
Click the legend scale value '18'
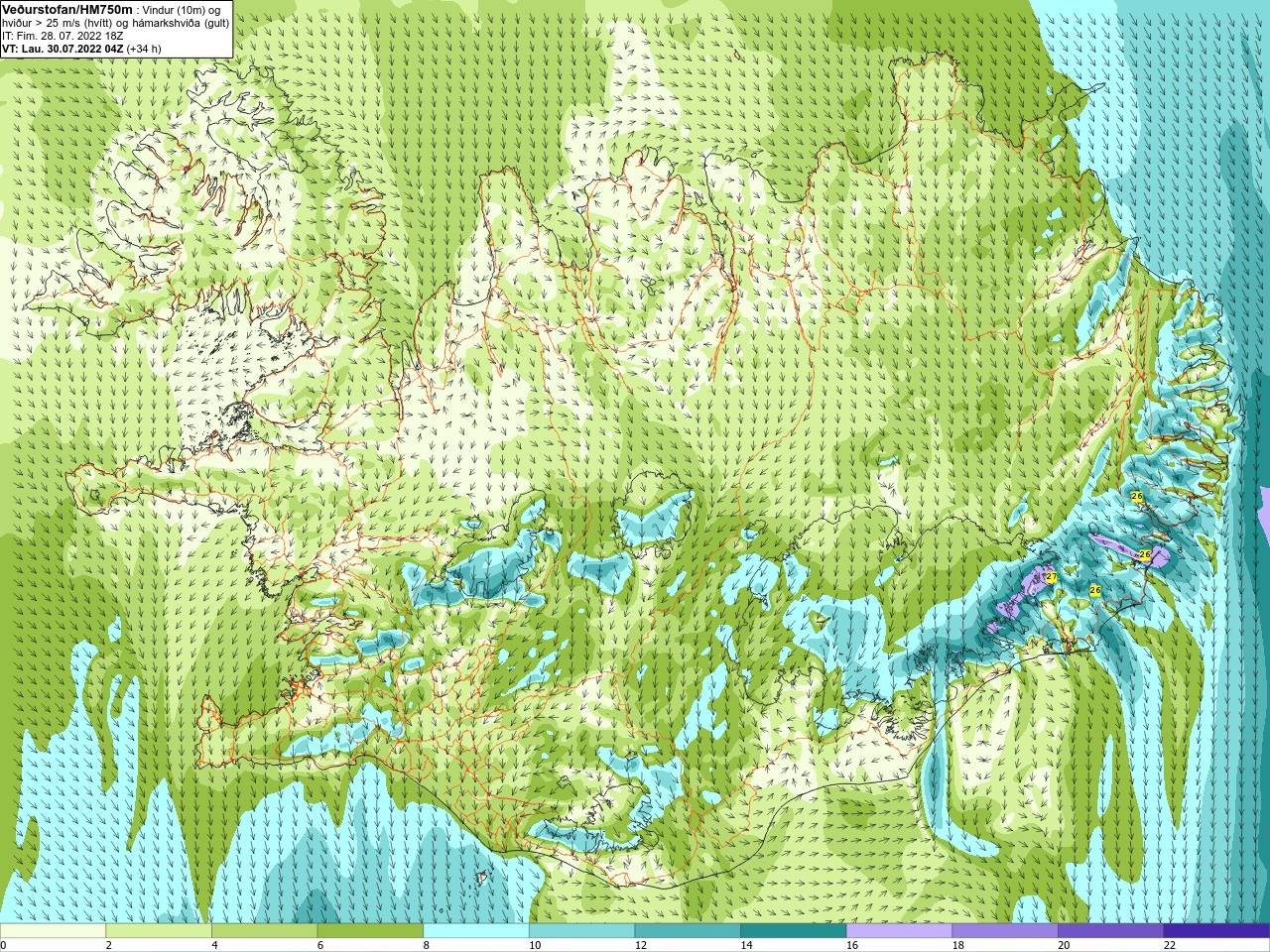tap(958, 945)
